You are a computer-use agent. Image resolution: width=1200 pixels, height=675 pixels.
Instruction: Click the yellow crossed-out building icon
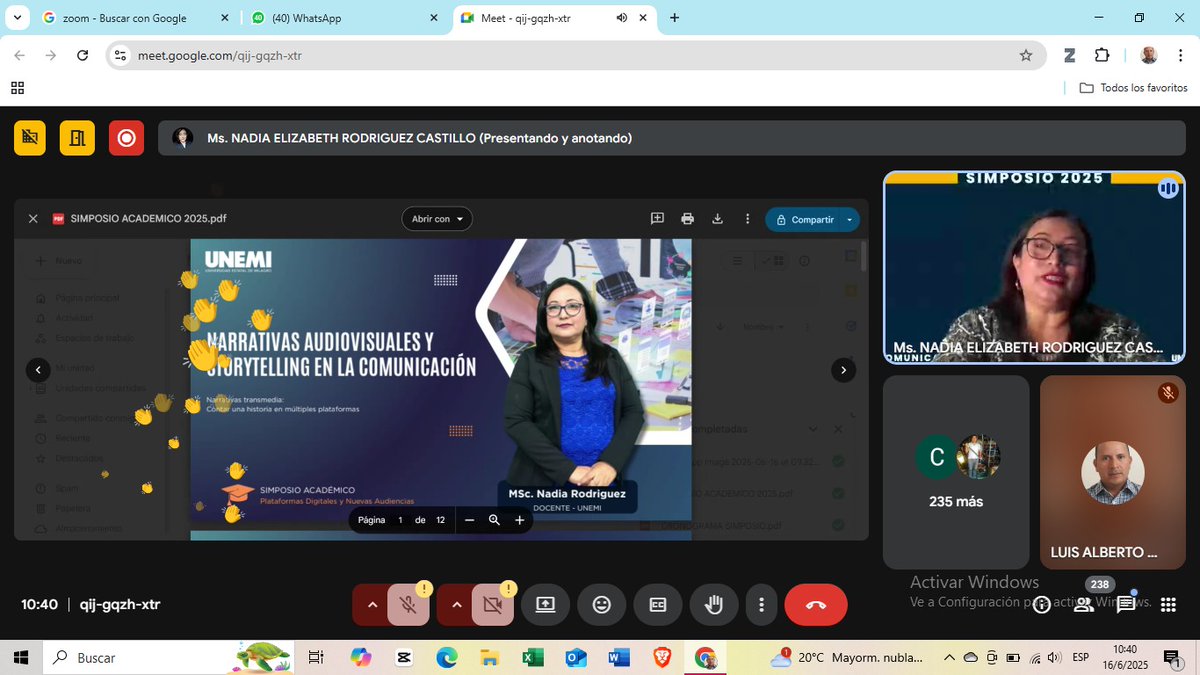(x=30, y=138)
